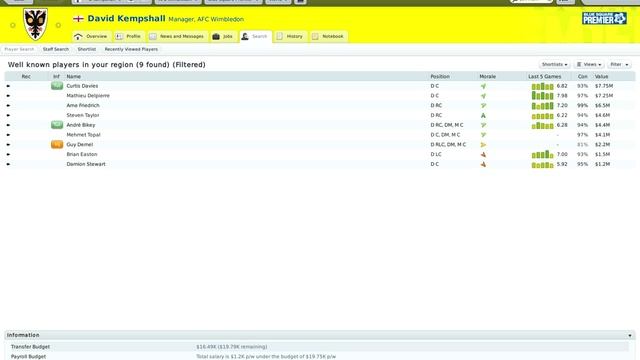Sort by the Morale column header
The width and height of the screenshot is (640, 360).
pos(487,77)
